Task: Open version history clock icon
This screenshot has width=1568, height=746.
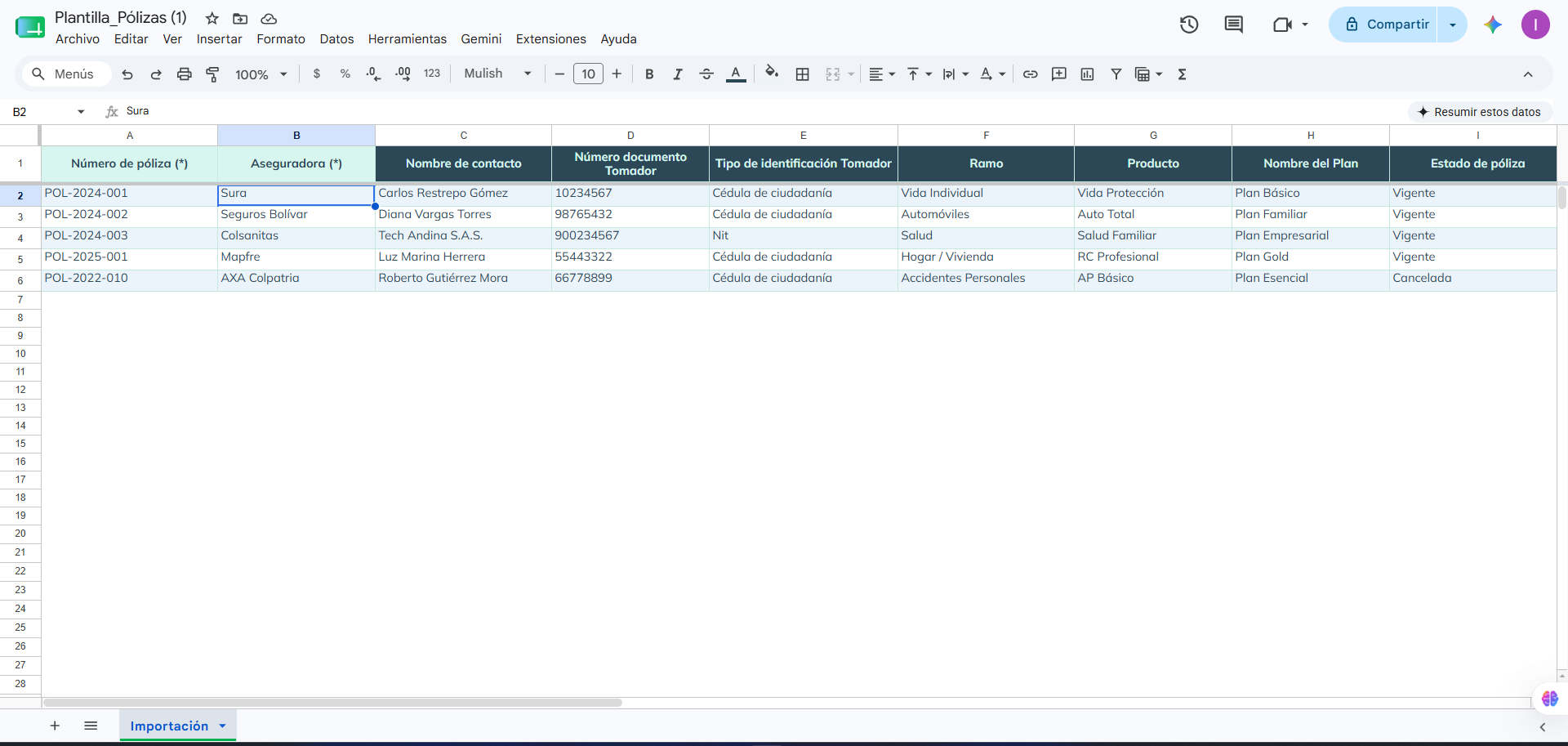Action: click(x=1189, y=25)
